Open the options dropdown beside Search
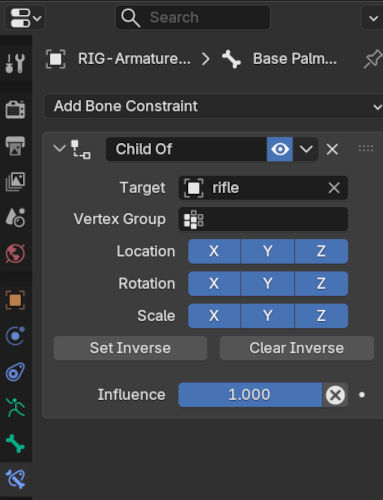Viewport: 383px width, 500px height. coord(373,18)
